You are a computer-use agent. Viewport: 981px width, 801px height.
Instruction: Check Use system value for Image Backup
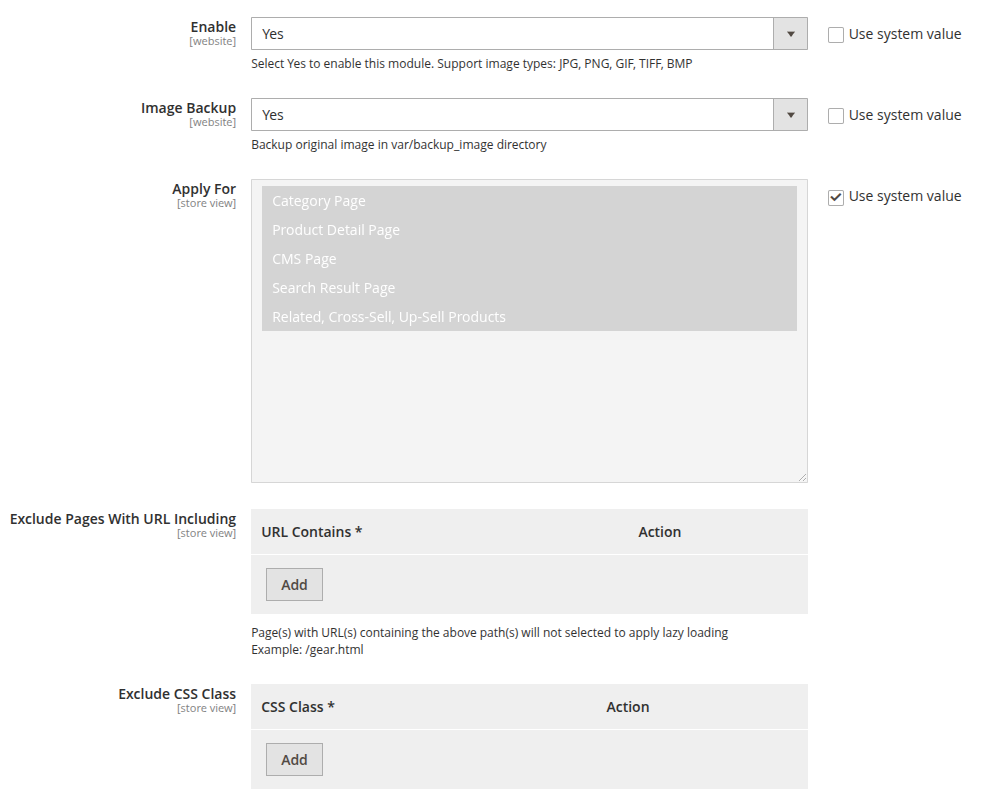pyautogui.click(x=836, y=116)
